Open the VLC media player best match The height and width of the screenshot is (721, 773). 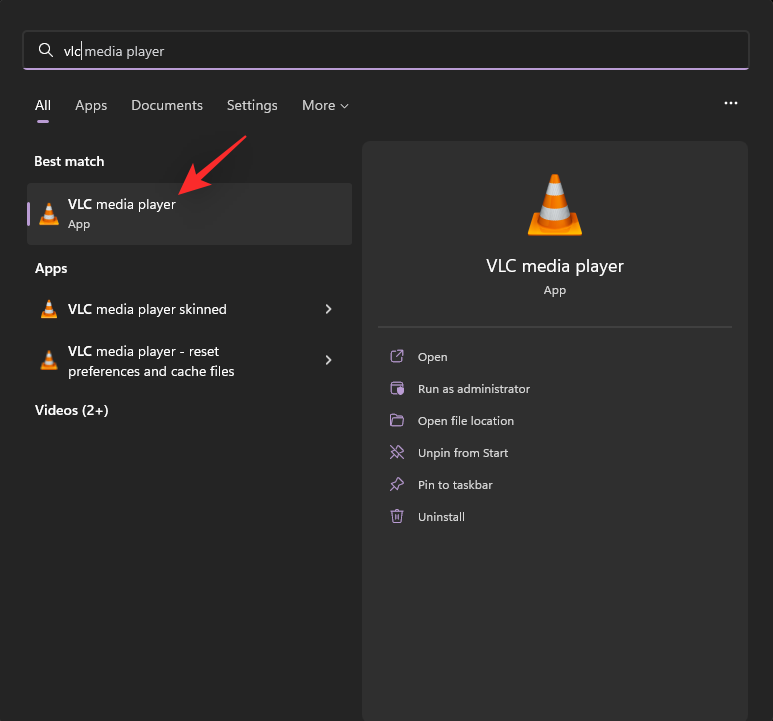(x=189, y=214)
